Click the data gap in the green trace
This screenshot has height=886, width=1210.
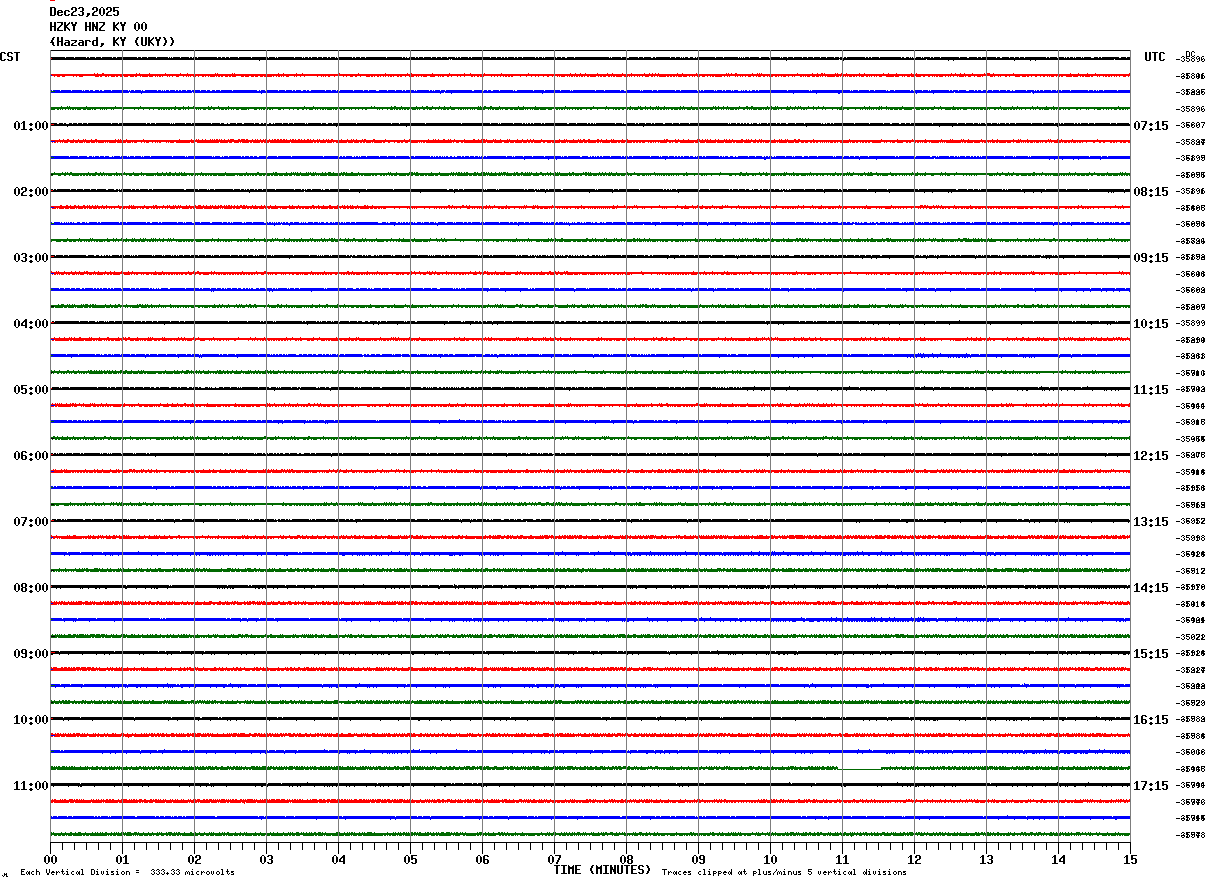click(x=860, y=768)
